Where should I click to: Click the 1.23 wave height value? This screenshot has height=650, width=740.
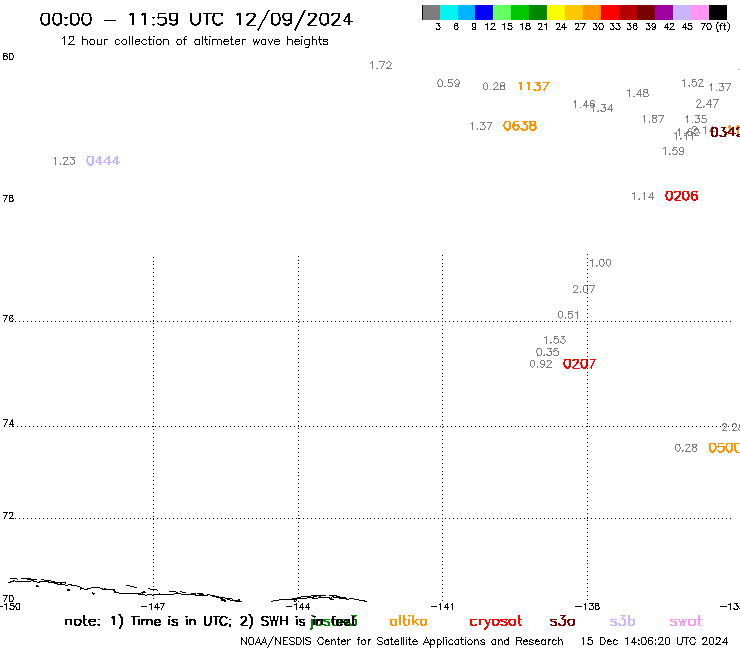tap(64, 161)
